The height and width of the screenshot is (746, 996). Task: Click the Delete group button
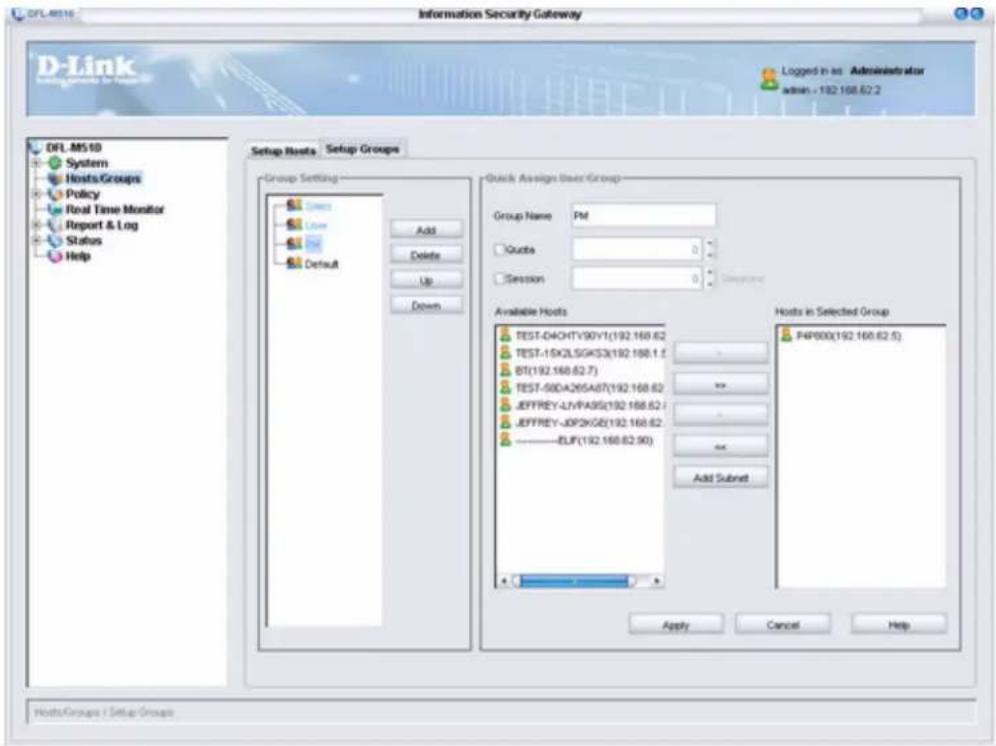426,255
